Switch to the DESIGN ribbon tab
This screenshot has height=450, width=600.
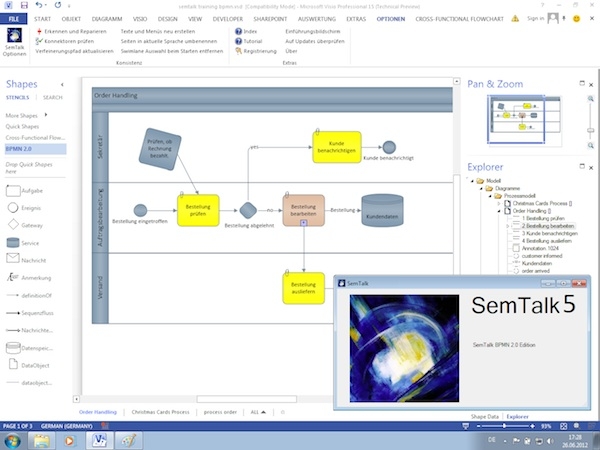tap(167, 19)
